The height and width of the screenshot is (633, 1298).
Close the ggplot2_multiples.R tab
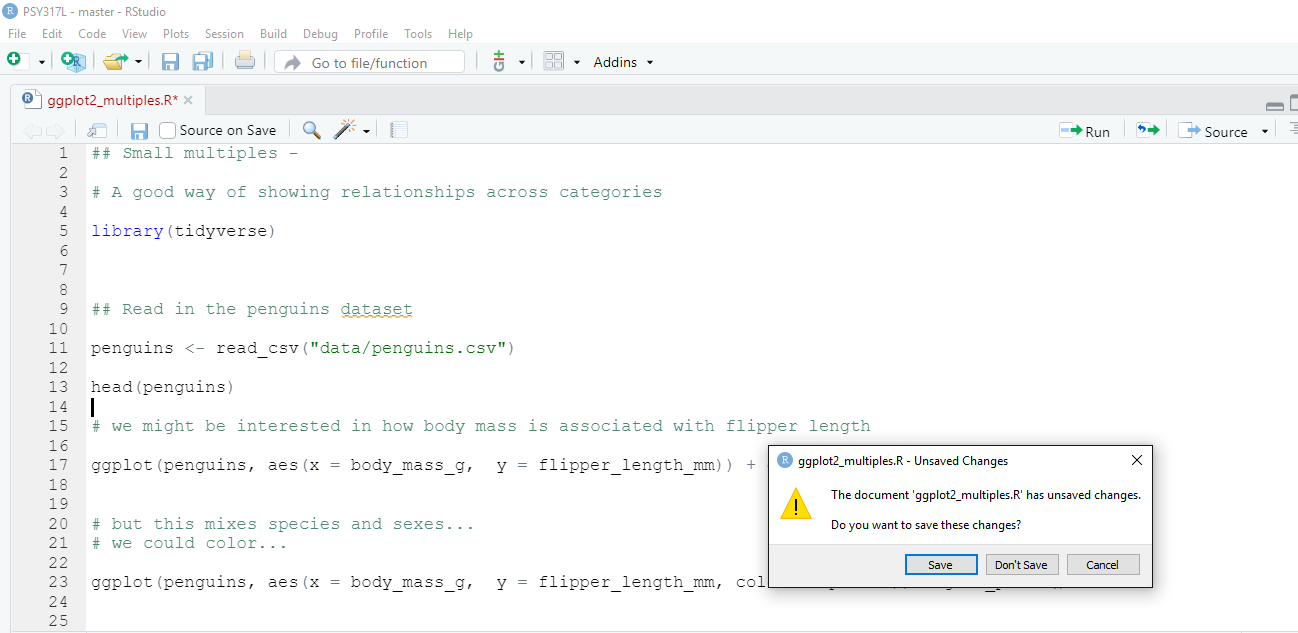(188, 100)
